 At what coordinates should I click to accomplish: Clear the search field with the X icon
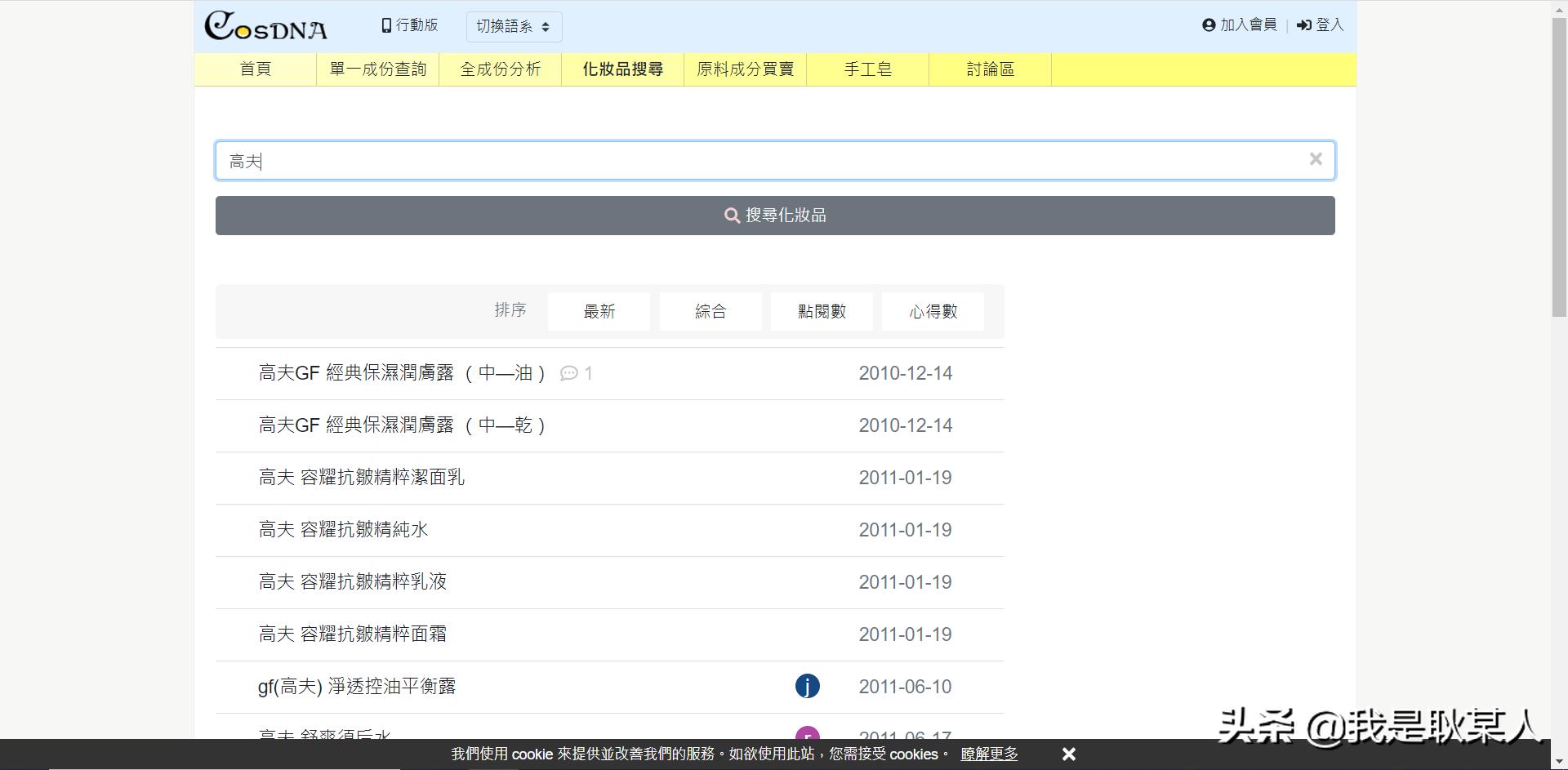[x=1315, y=159]
